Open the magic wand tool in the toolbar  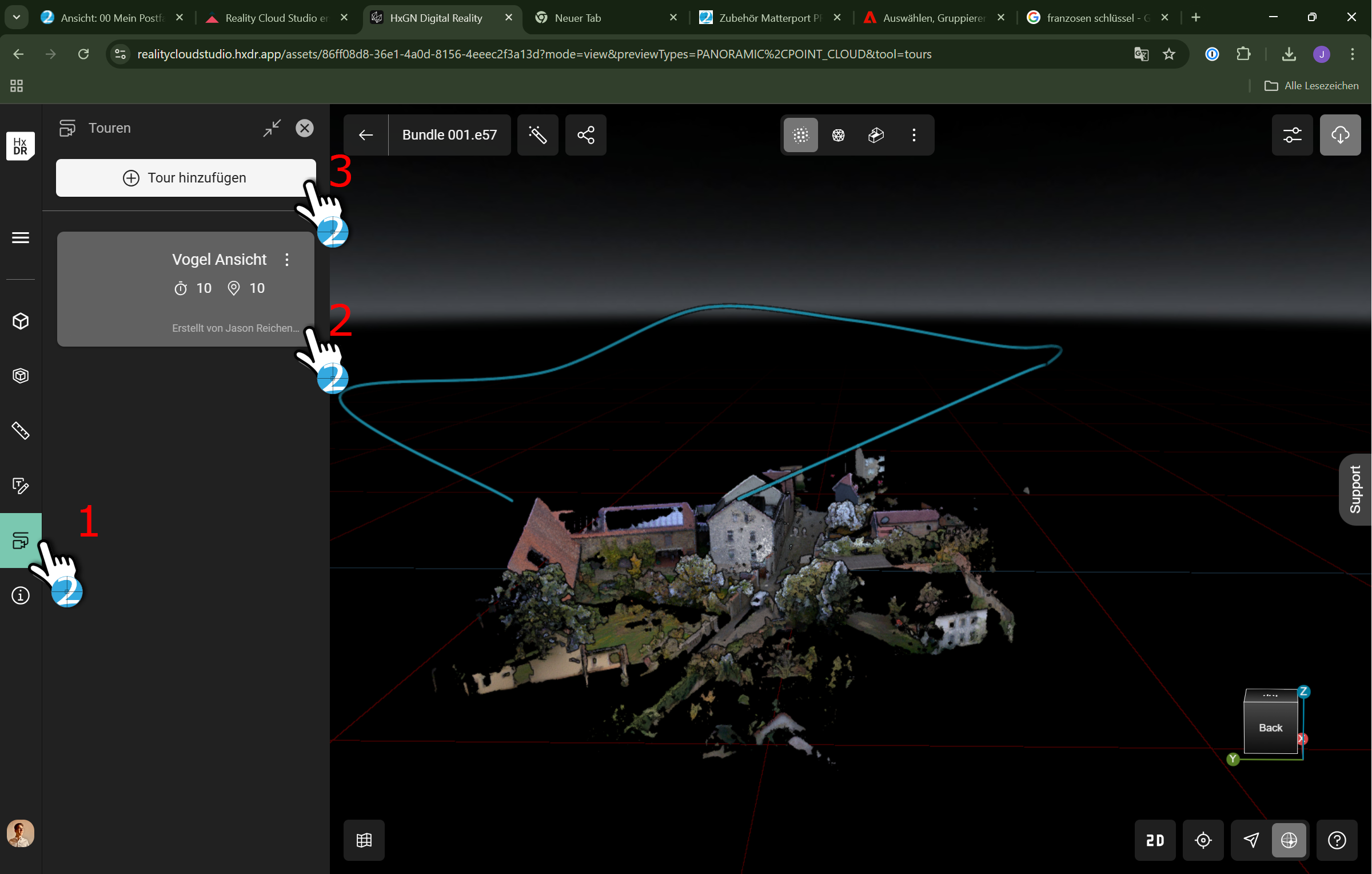[x=538, y=135]
